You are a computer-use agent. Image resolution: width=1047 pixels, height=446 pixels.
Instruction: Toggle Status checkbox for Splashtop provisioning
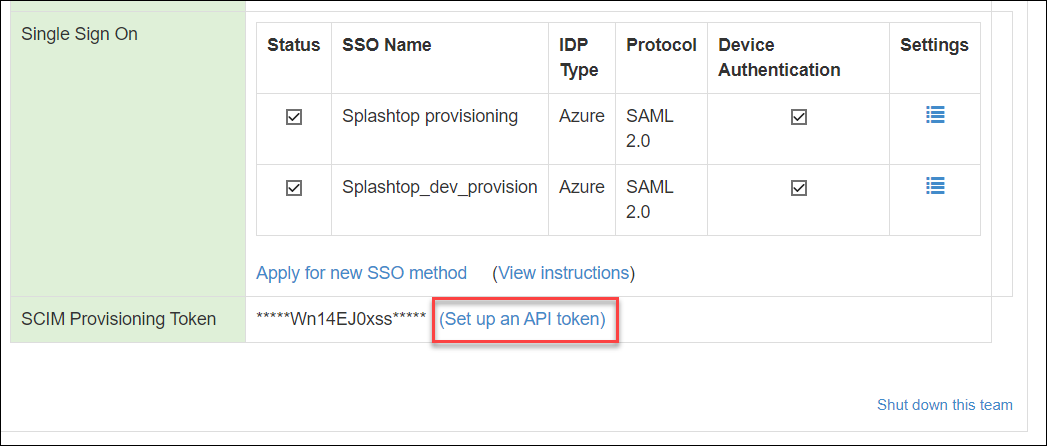click(294, 117)
